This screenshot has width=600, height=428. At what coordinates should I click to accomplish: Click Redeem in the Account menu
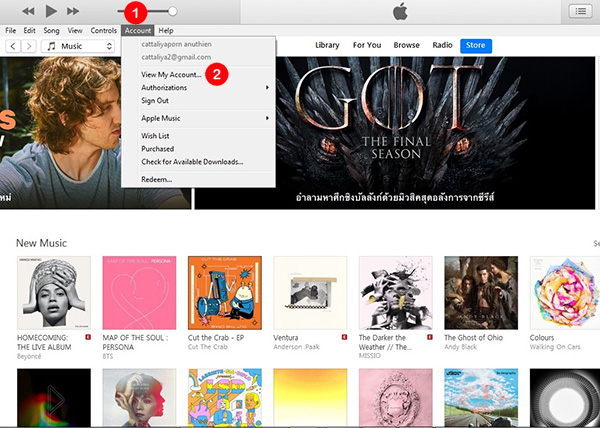157,179
